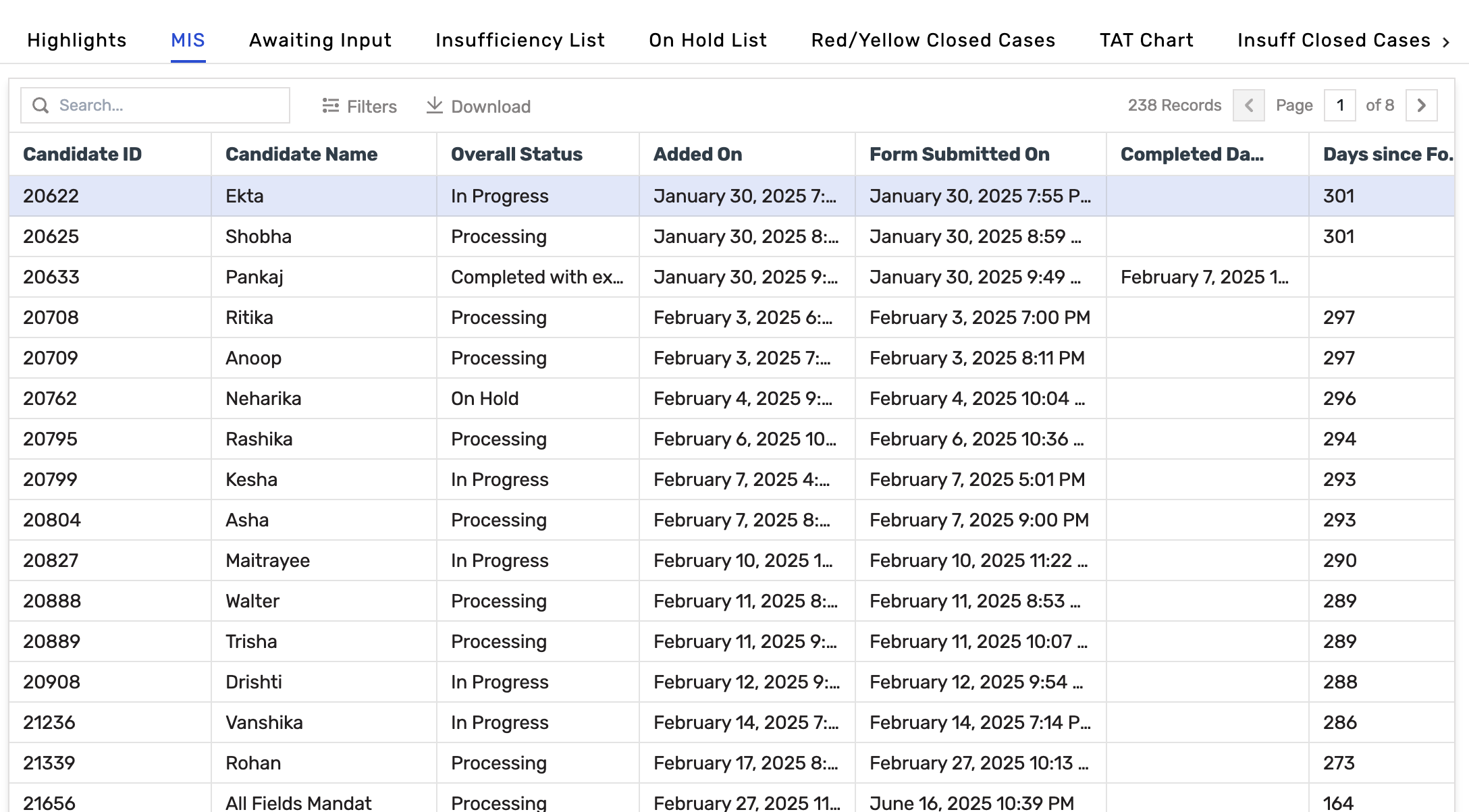Switch to On Hold List tab
This screenshot has height=812, width=1469.
pos(707,40)
